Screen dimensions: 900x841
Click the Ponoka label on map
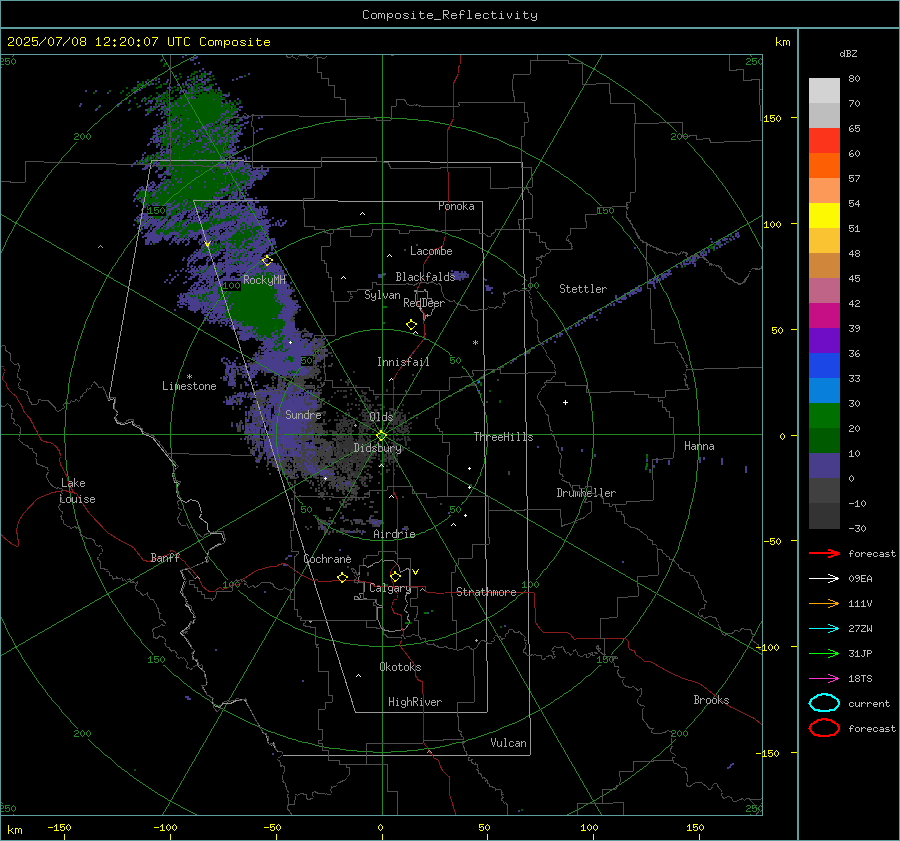pos(456,206)
